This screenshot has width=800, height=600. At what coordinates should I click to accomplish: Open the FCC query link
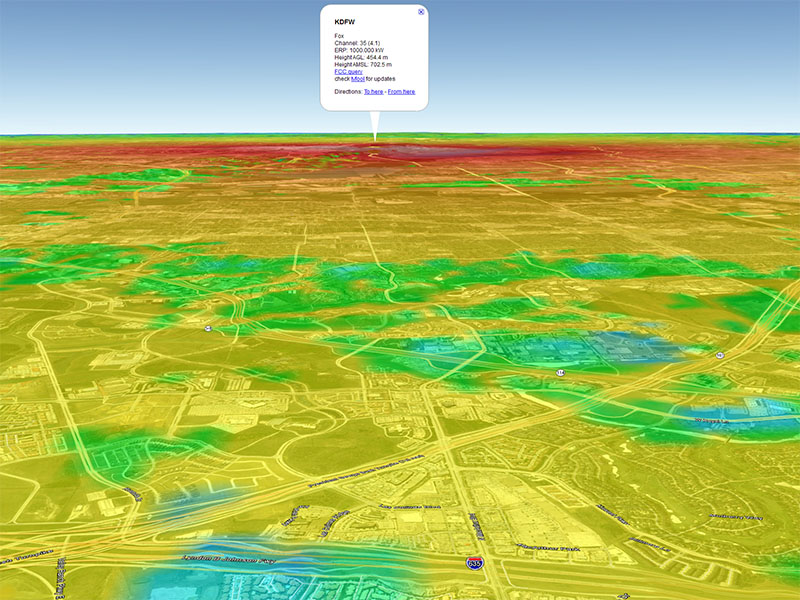[x=348, y=72]
